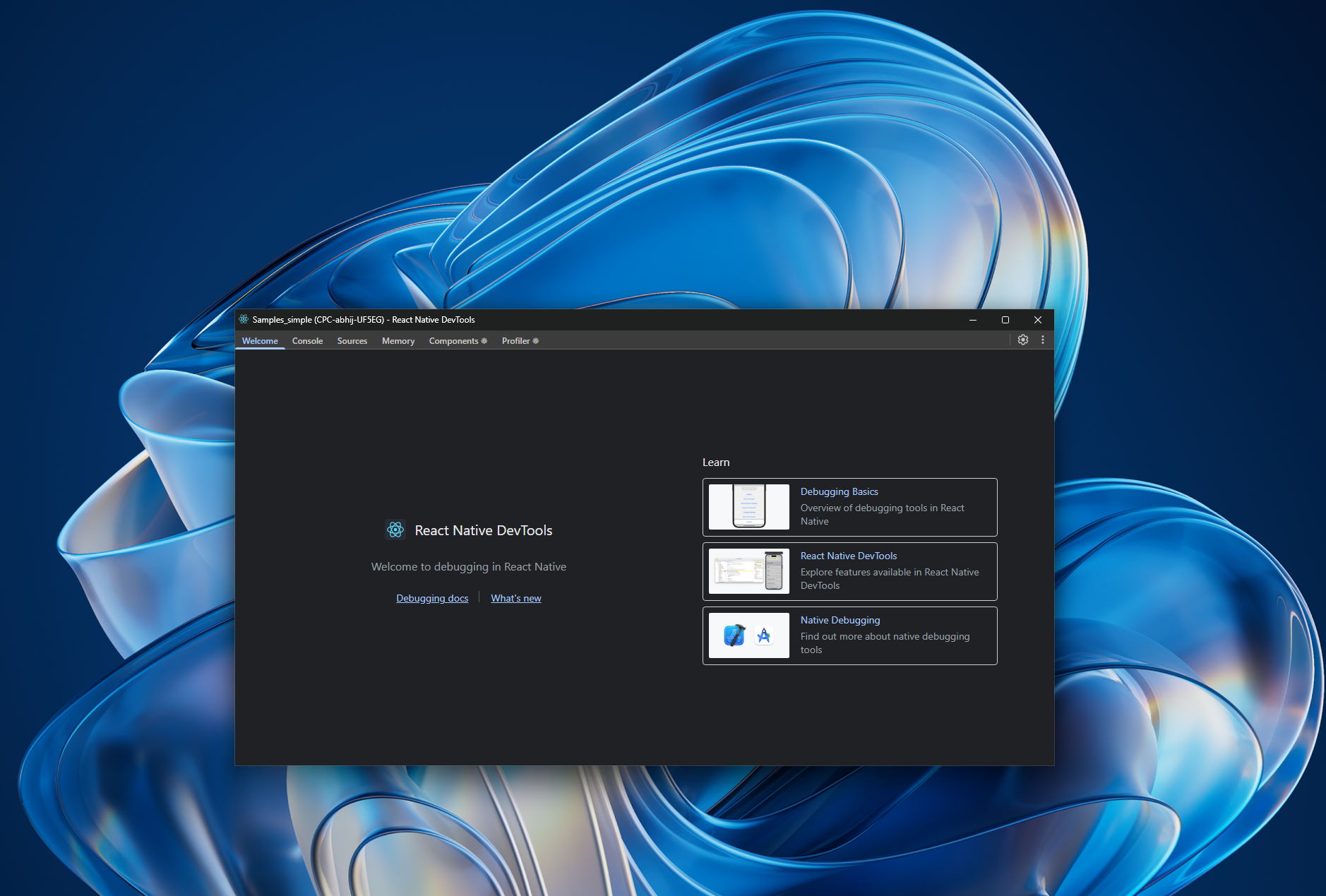Select the Welcome tab
Image resolution: width=1326 pixels, height=896 pixels.
click(x=260, y=341)
